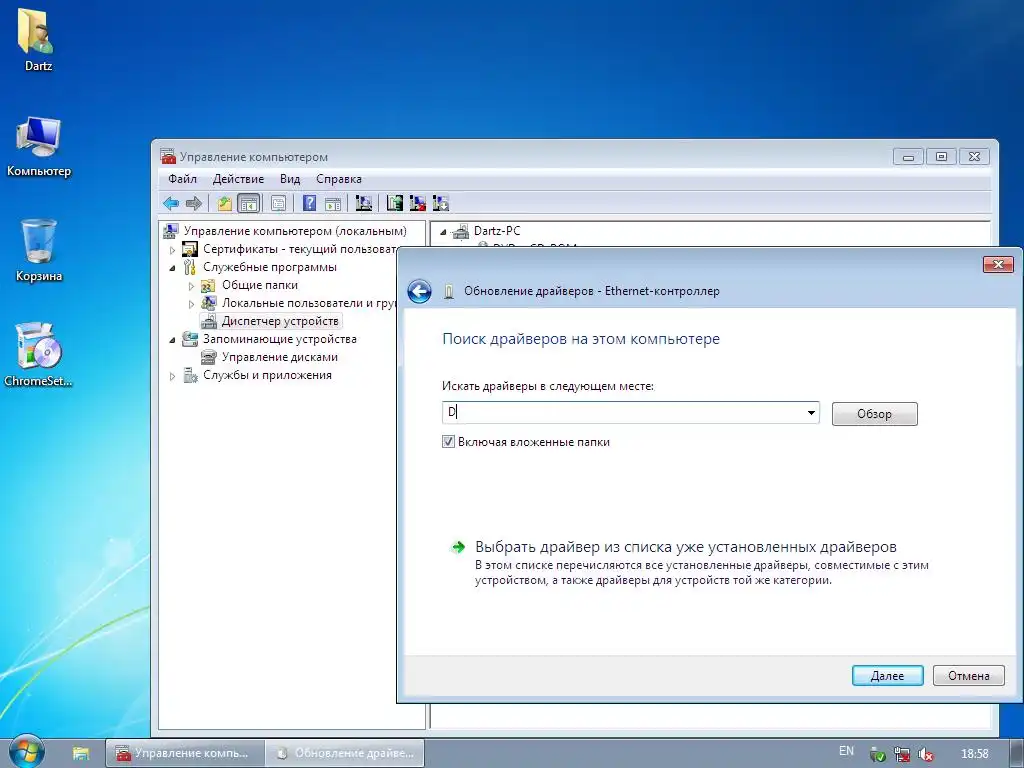This screenshot has height=768, width=1024.
Task: Toggle Show/Hide Action Pane toolbar icon
Action: [x=333, y=204]
